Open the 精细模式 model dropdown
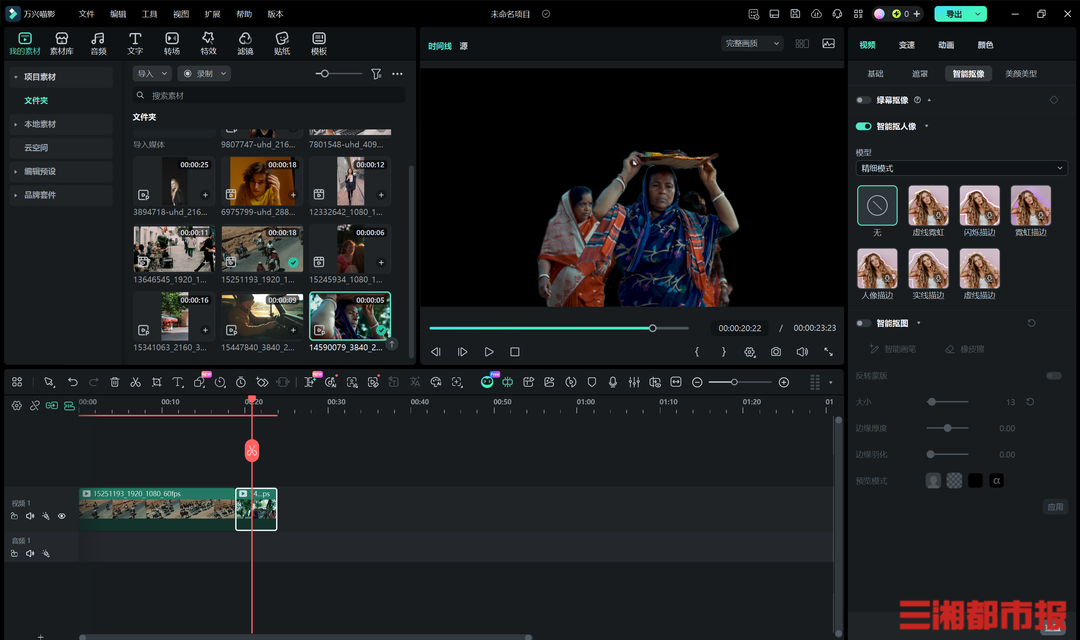1080x640 pixels. (x=961, y=168)
